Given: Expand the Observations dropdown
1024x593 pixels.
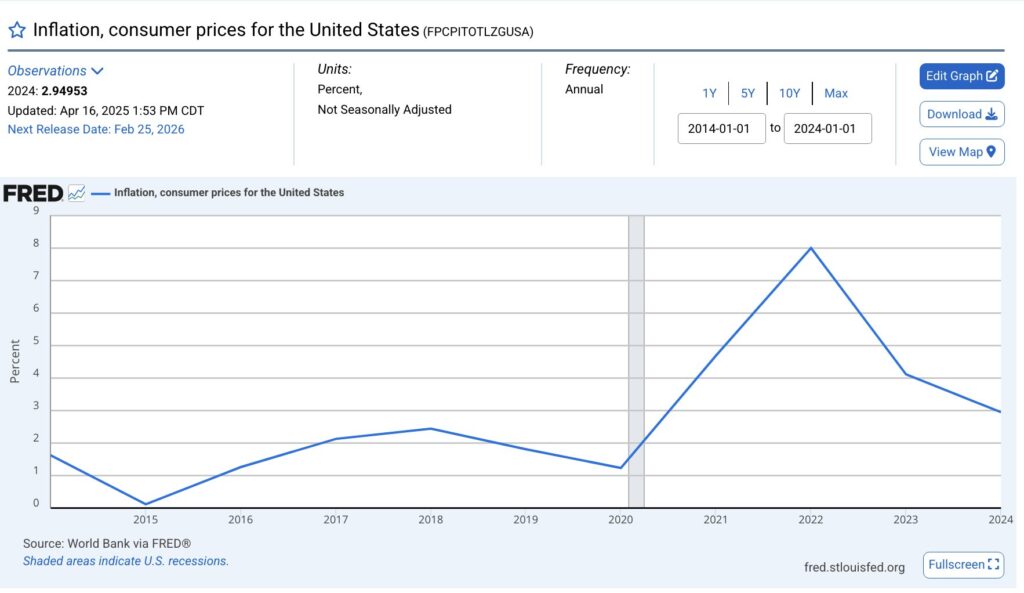Looking at the screenshot, I should (x=55, y=71).
